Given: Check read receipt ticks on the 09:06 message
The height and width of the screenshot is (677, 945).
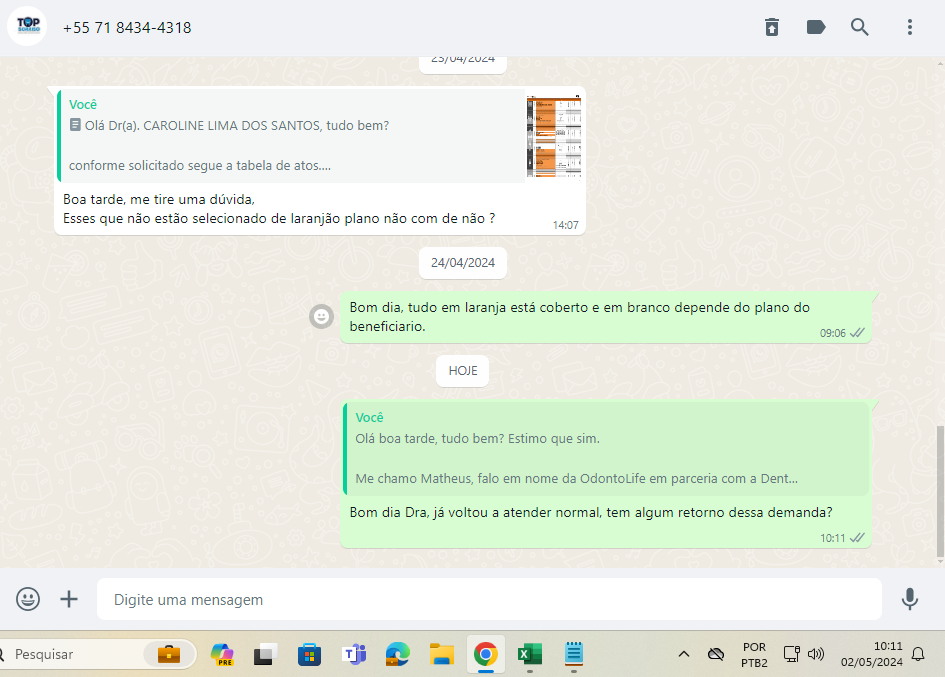Looking at the screenshot, I should click(x=857, y=333).
